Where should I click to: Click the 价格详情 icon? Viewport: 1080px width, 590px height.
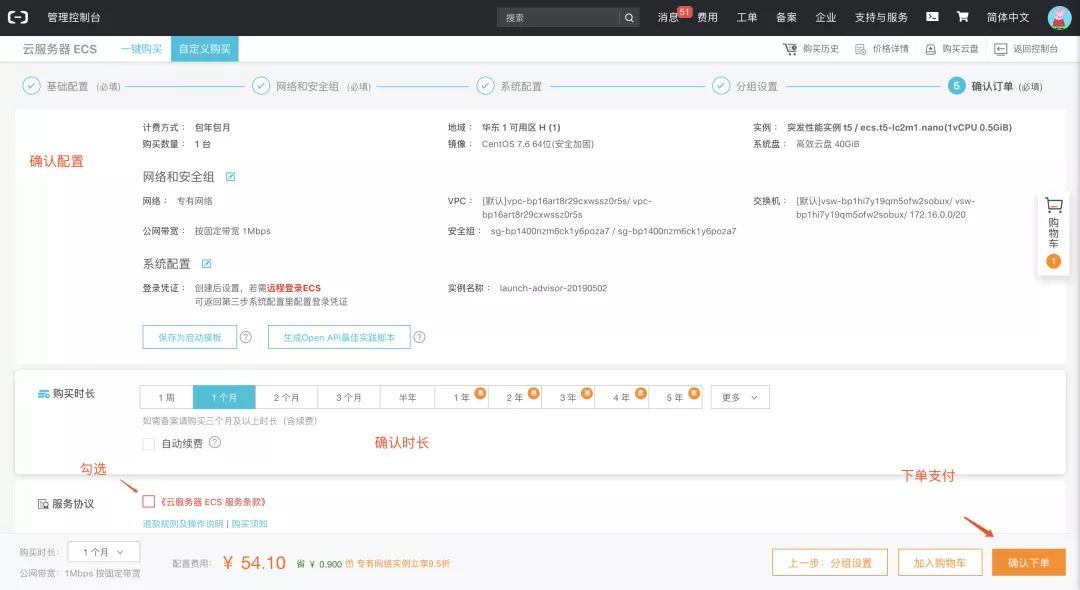coord(860,49)
